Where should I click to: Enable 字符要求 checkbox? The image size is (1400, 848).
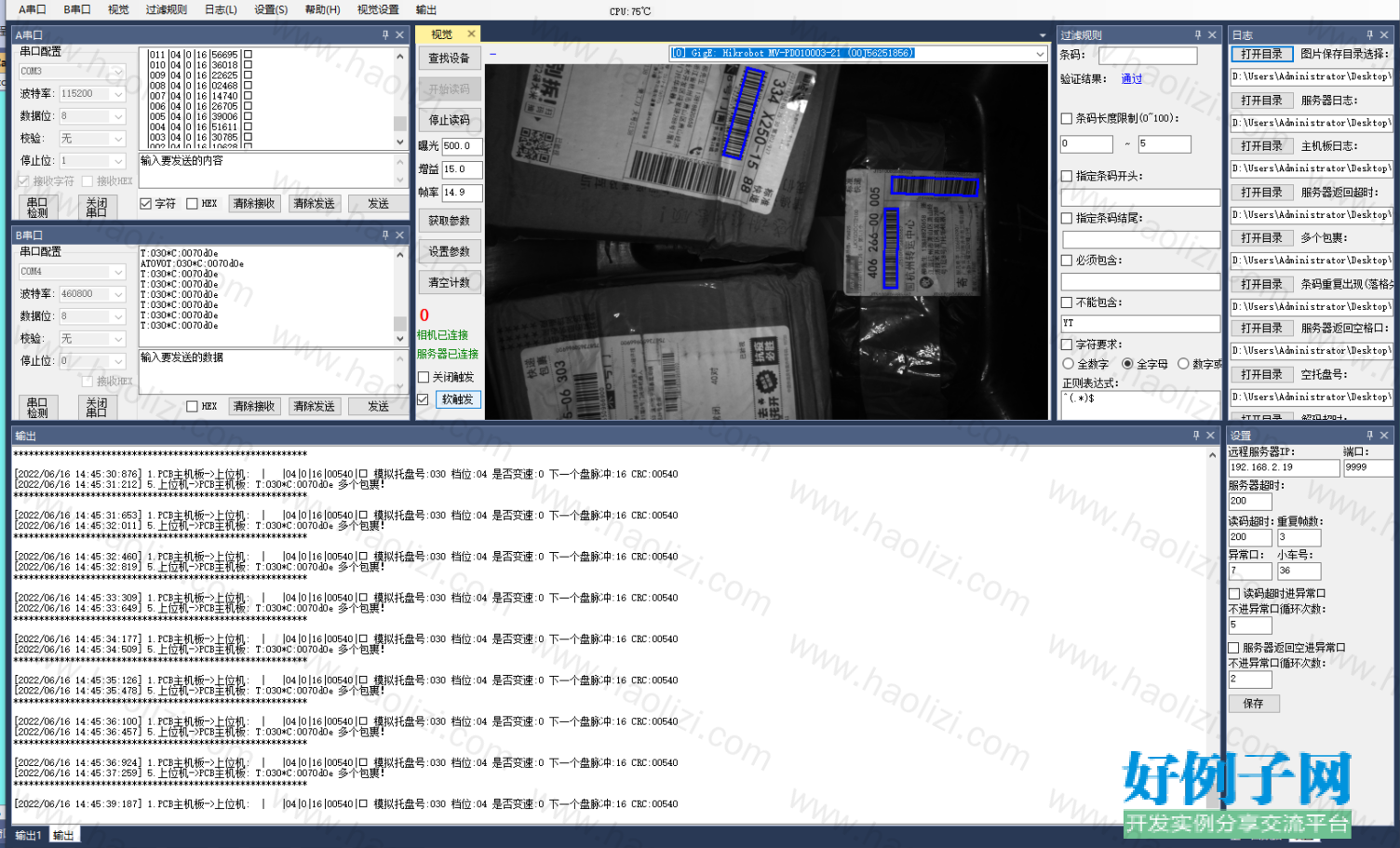click(1067, 344)
